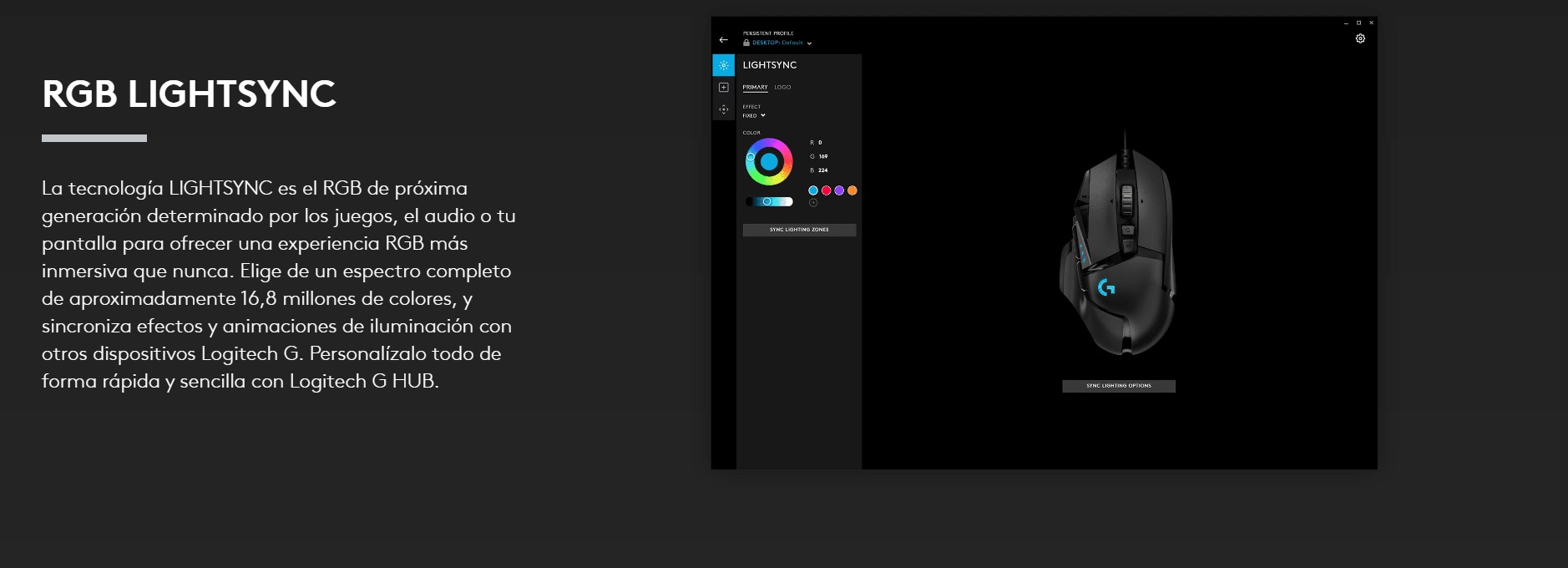Pick the red preset color swatch
This screenshot has width=1568, height=568.
(x=826, y=190)
